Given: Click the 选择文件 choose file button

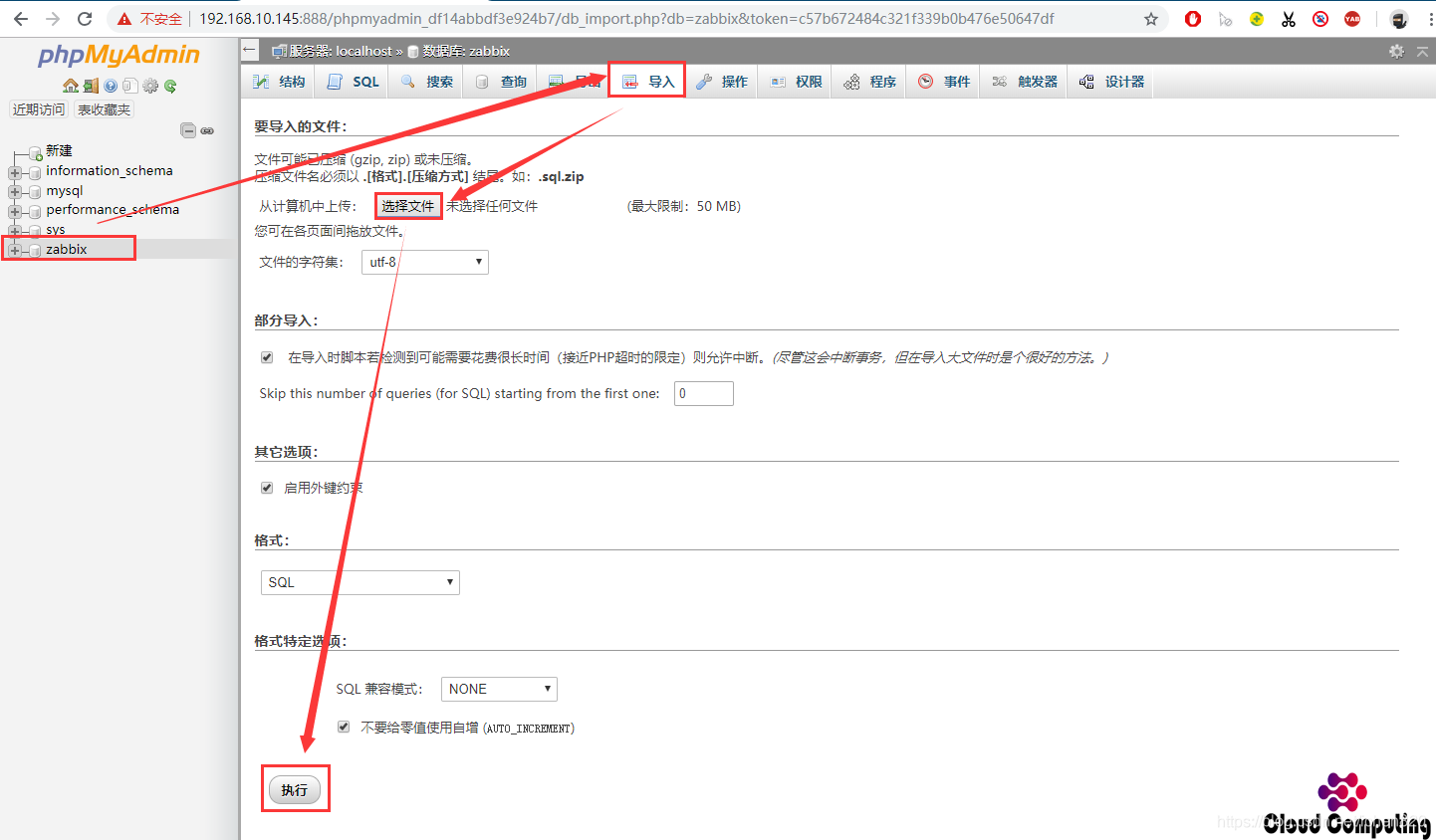Looking at the screenshot, I should coord(408,206).
